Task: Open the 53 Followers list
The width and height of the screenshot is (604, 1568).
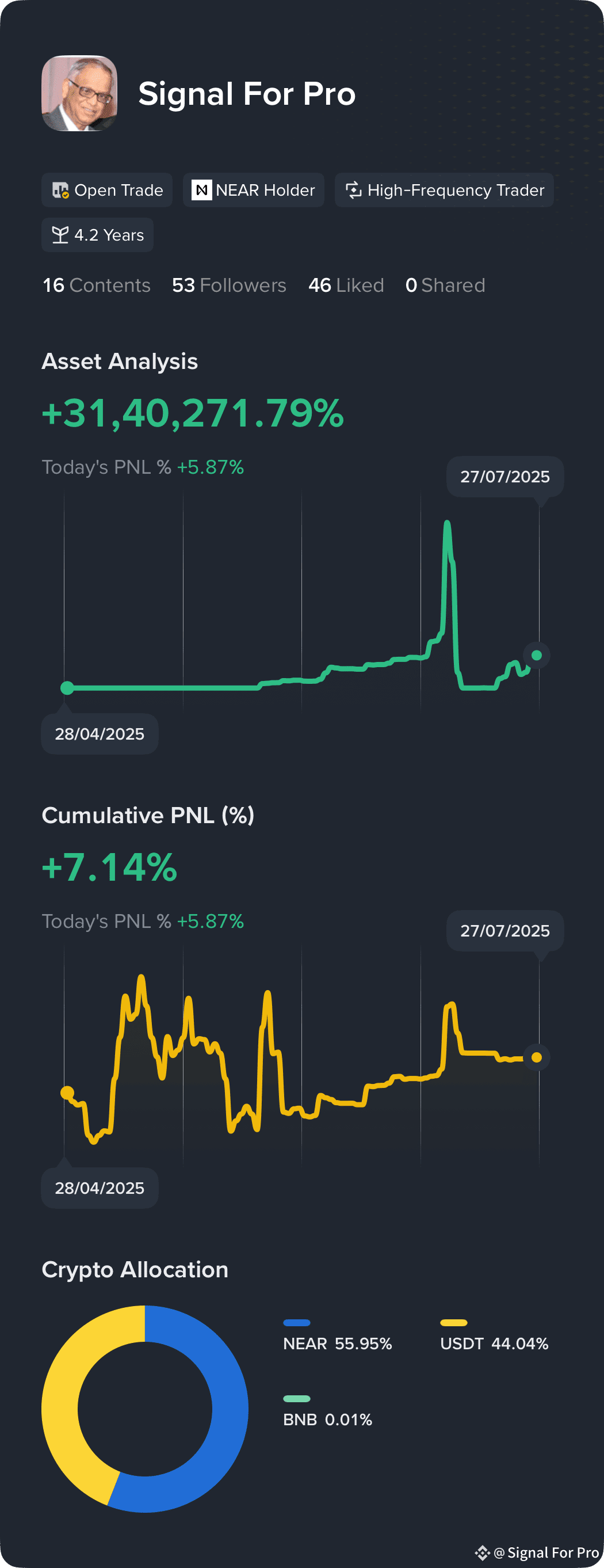Action: [x=229, y=285]
